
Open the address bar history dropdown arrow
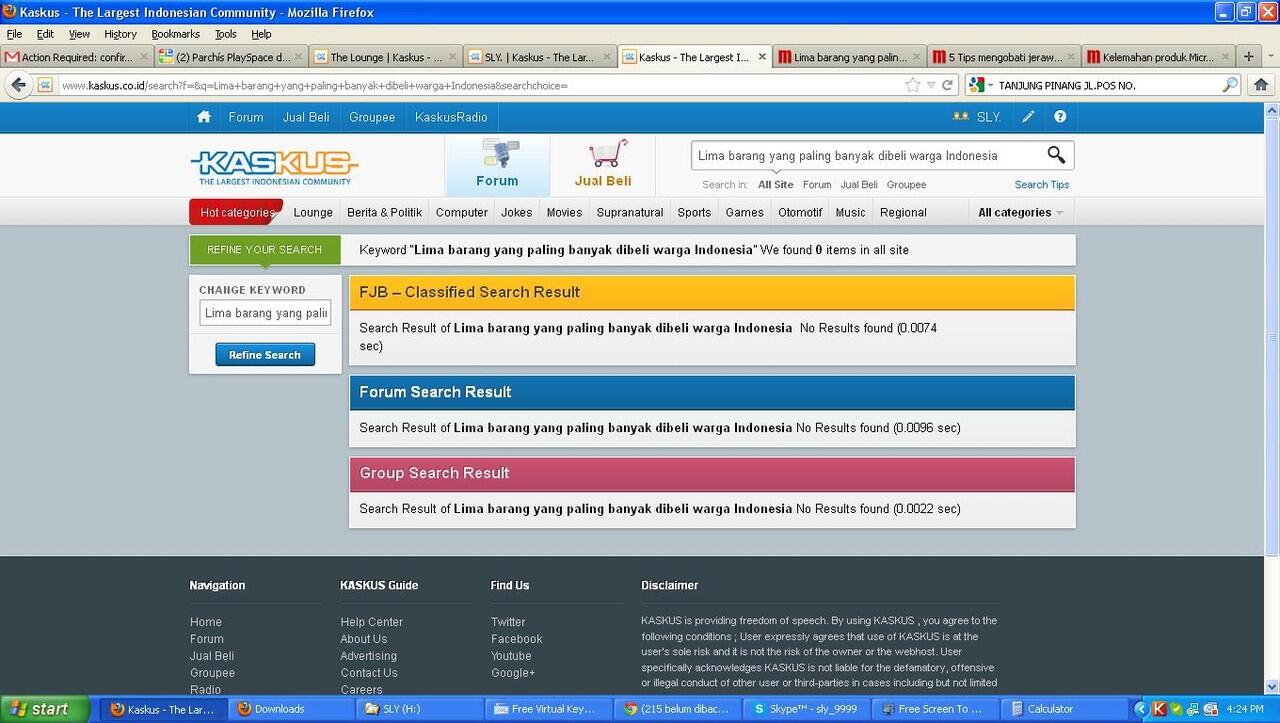pyautogui.click(x=931, y=85)
